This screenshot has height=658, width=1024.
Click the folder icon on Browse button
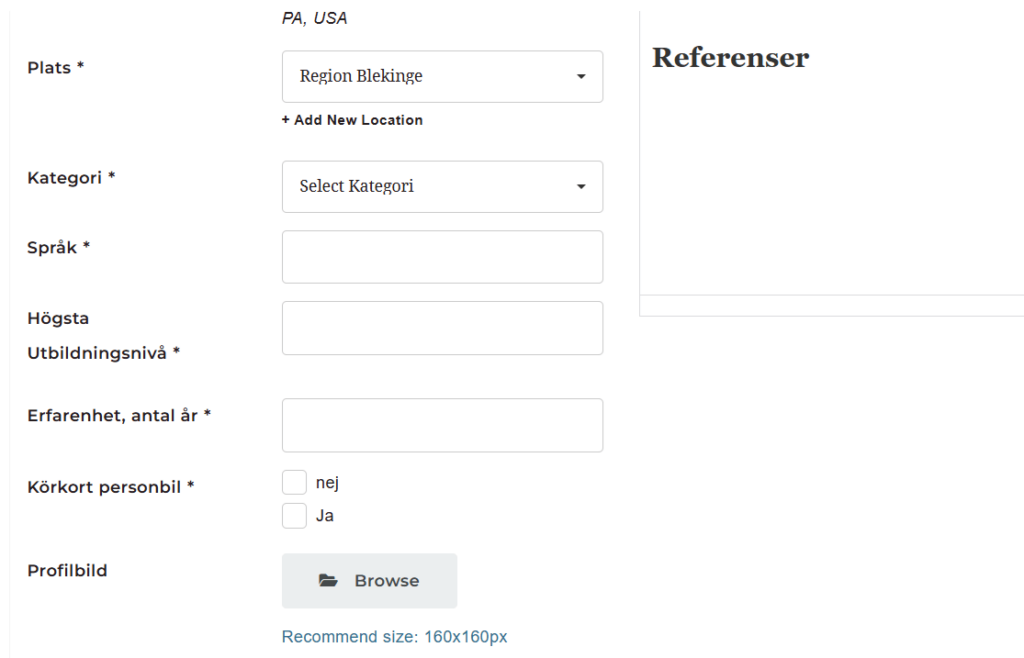pyautogui.click(x=328, y=581)
